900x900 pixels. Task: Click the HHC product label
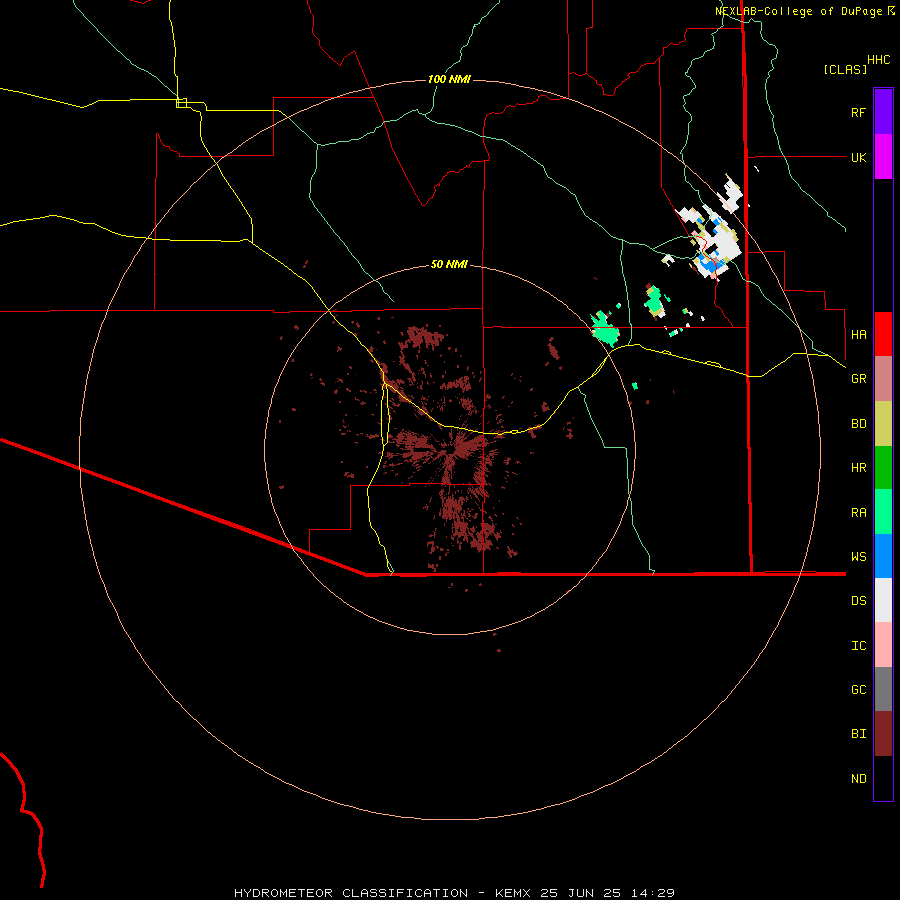coord(878,60)
